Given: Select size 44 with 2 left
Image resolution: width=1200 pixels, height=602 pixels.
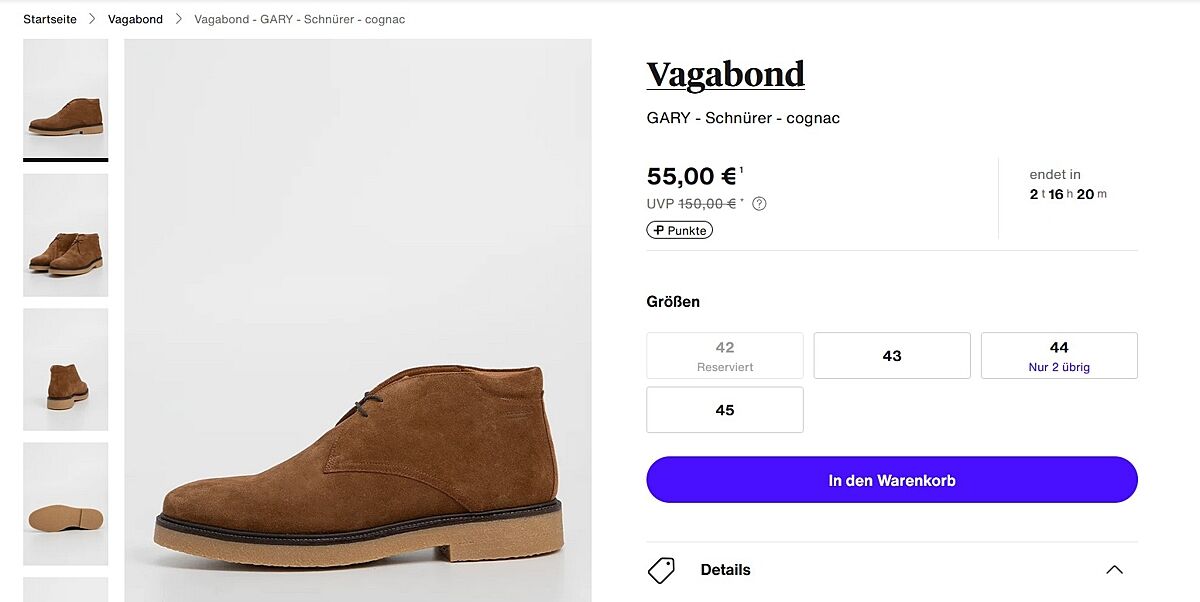Looking at the screenshot, I should (1059, 356).
